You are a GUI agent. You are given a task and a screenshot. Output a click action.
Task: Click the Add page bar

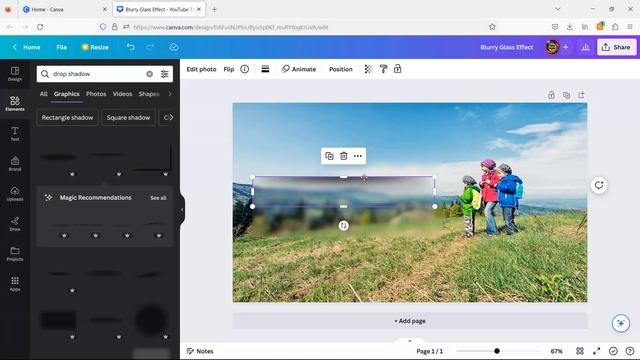point(410,321)
